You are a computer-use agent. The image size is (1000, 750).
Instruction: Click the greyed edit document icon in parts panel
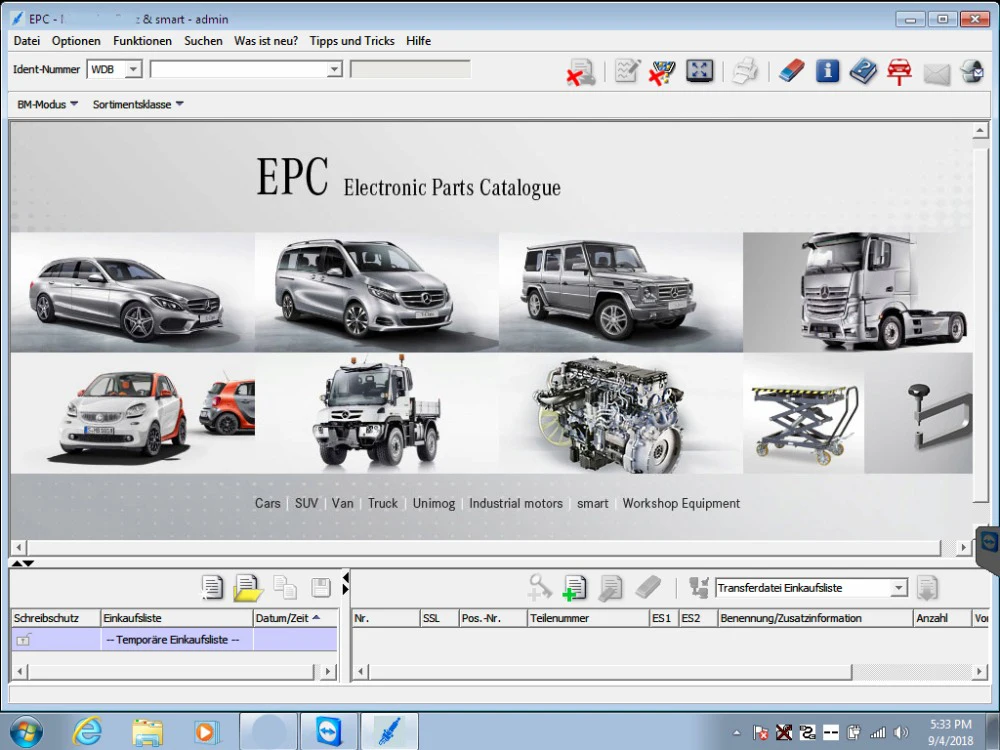pyautogui.click(x=610, y=588)
